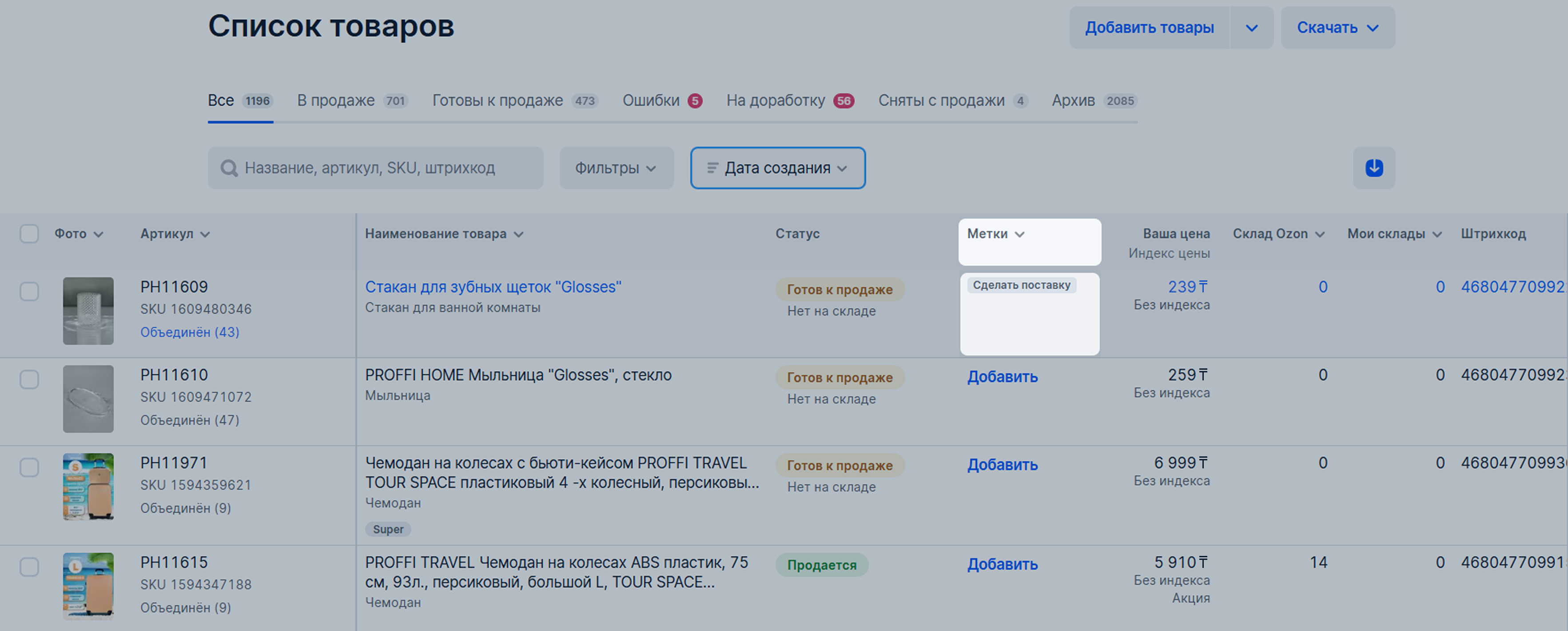Open the Стакан для зубных щеток "Glosses" link
Image resolution: width=1568 pixels, height=631 pixels.
tap(493, 287)
